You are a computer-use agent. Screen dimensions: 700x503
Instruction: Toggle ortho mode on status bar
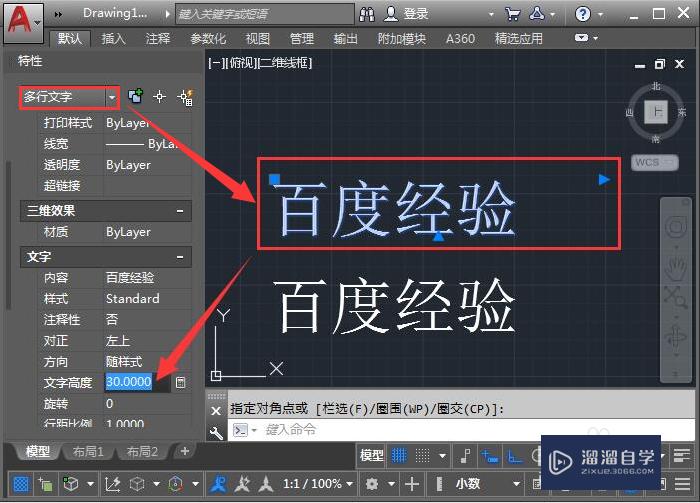(x=515, y=456)
